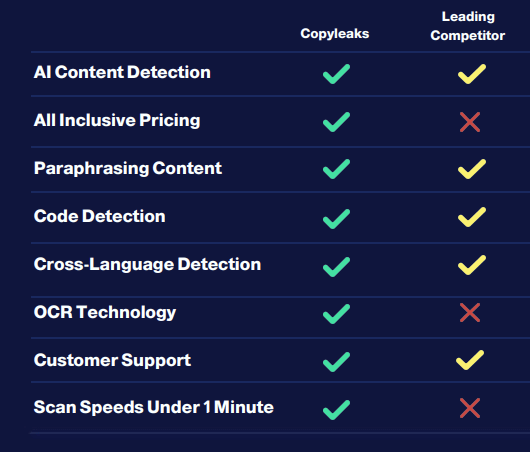The width and height of the screenshot is (530, 452).
Task: Click the red X for OCR Technology
Action: [470, 313]
